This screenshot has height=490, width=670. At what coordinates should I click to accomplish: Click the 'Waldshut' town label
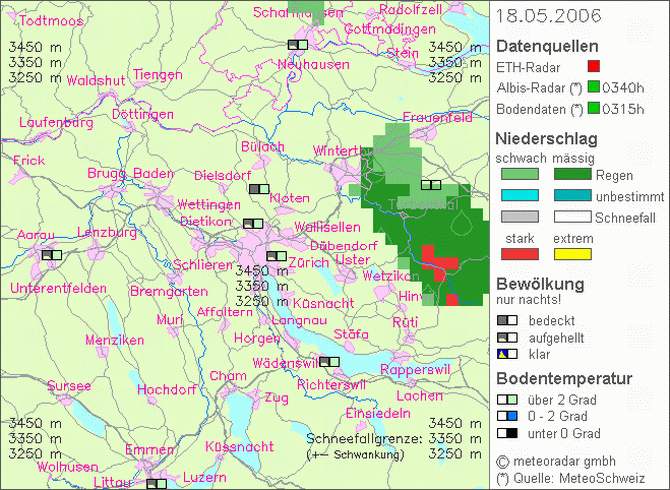tap(96, 80)
